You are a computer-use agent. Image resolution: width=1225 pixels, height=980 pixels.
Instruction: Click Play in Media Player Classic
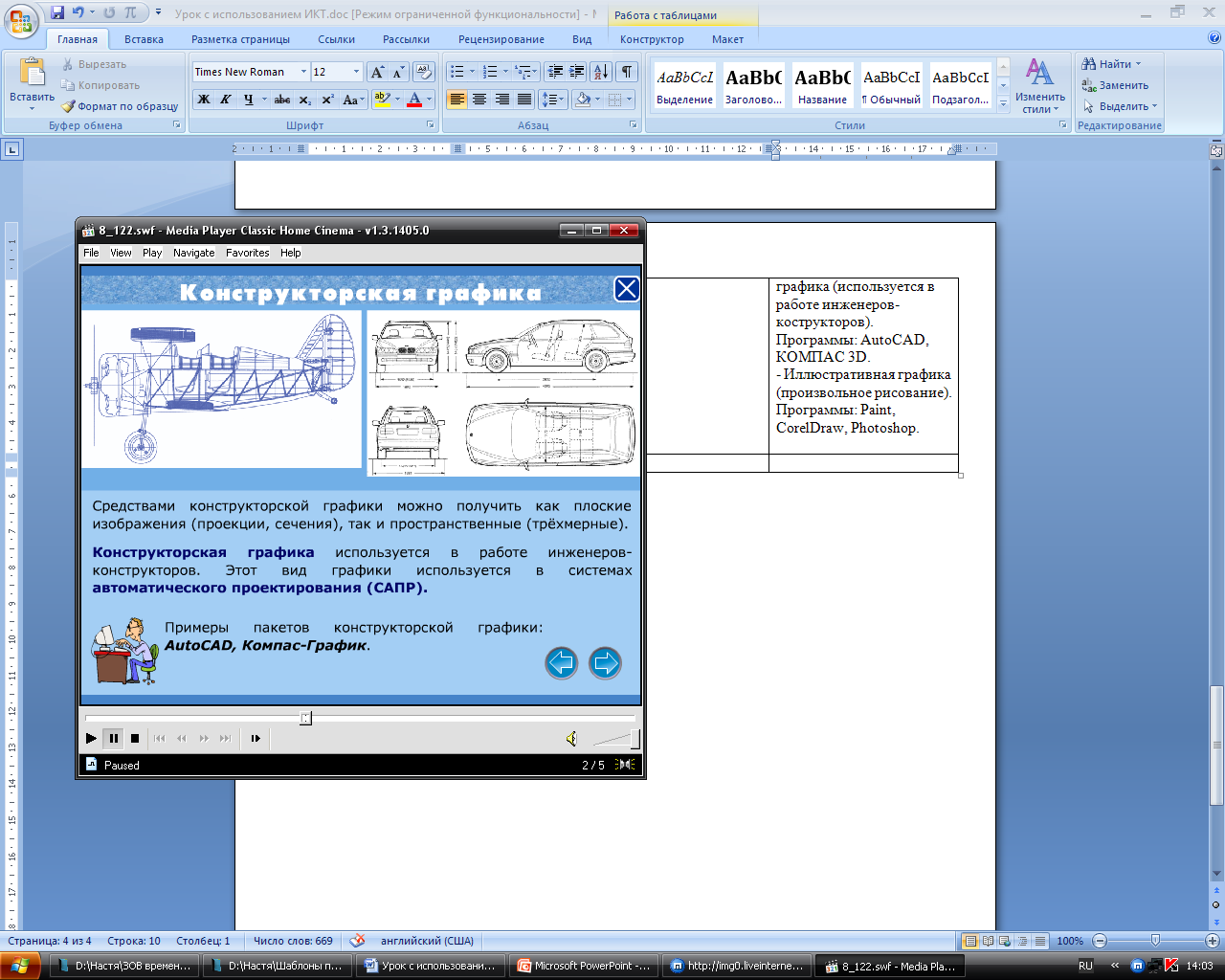[x=91, y=738]
